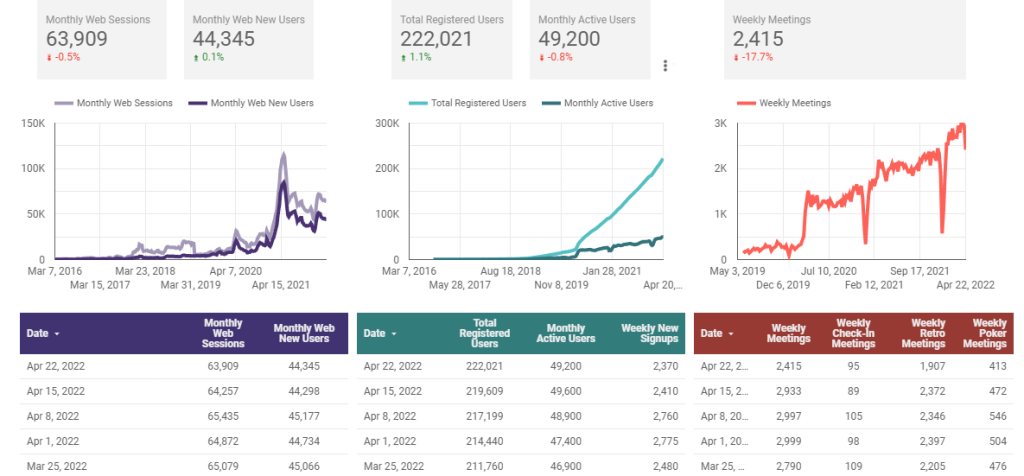Sort by Weekly Meetings column header in red table
Image resolution: width=1024 pixels, height=476 pixels.
coord(788,333)
